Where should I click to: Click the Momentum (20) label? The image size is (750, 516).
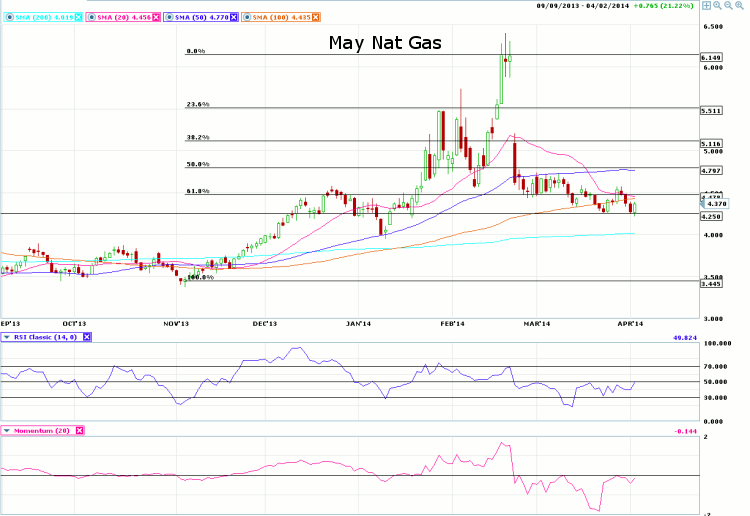coord(43,430)
